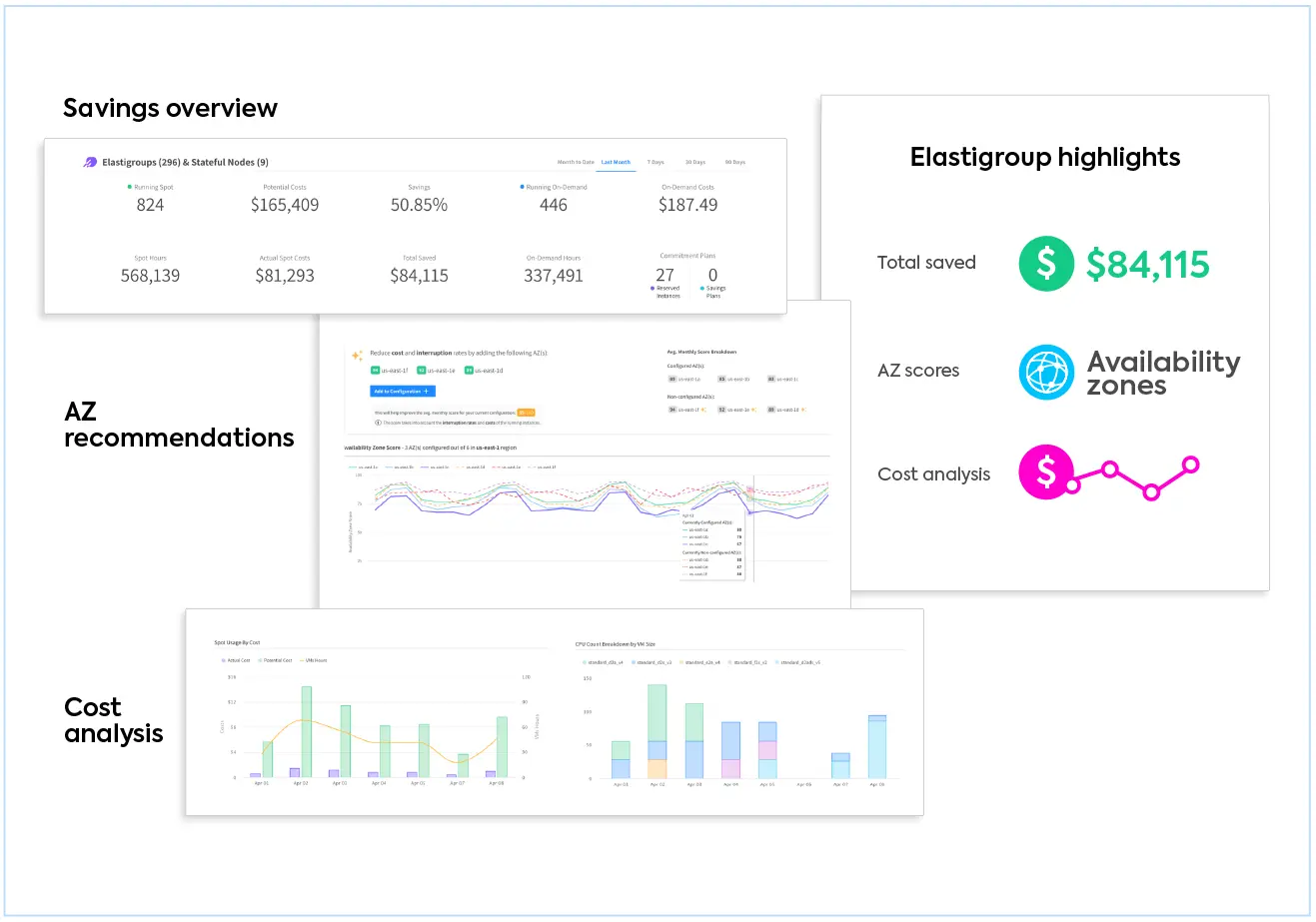Click the blue globe Availability zones icon

coord(1046,372)
